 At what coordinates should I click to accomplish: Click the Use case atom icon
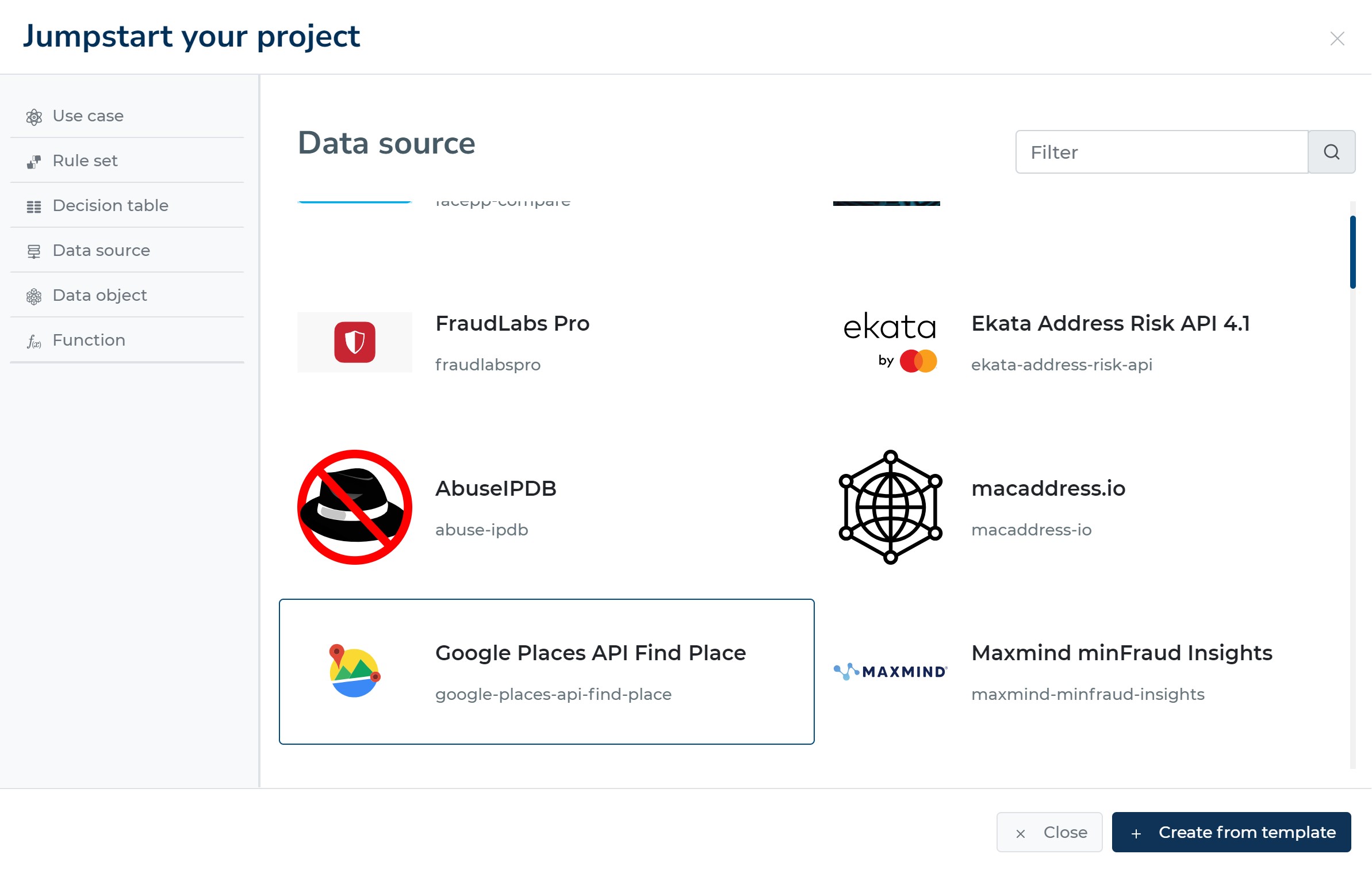pyautogui.click(x=34, y=117)
